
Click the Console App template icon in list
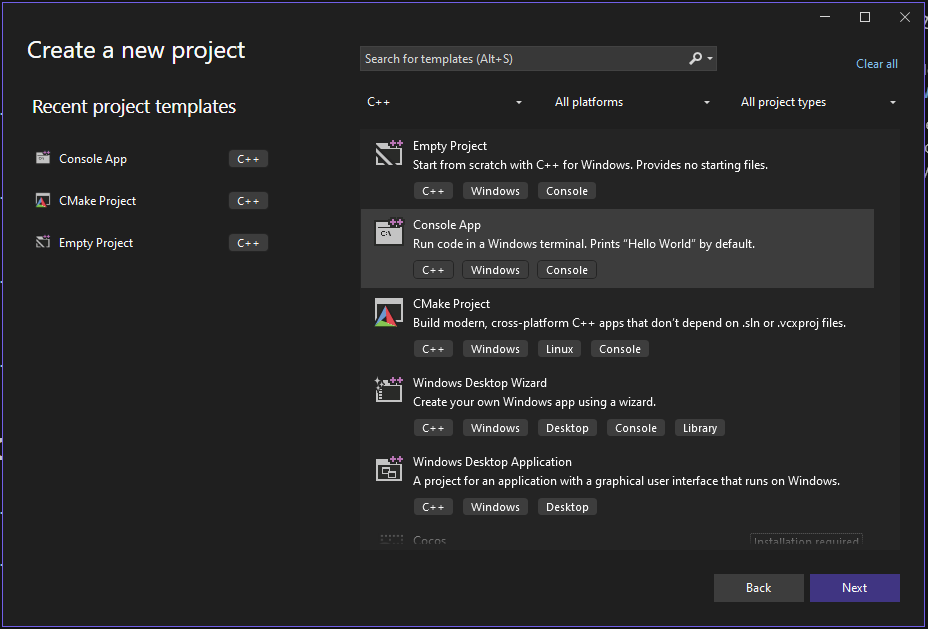(x=388, y=232)
